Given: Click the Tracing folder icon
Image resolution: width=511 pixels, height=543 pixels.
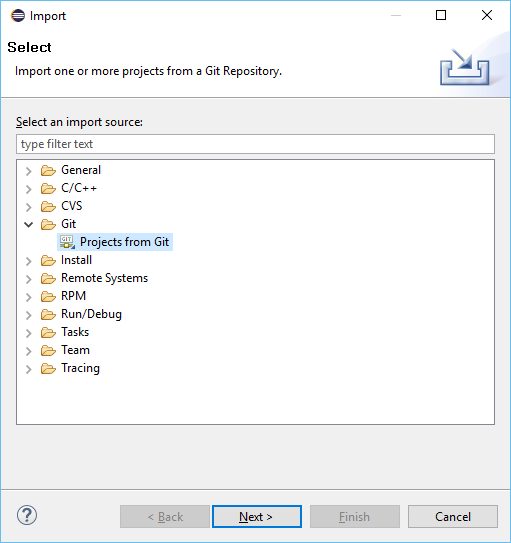Looking at the screenshot, I should tap(48, 368).
